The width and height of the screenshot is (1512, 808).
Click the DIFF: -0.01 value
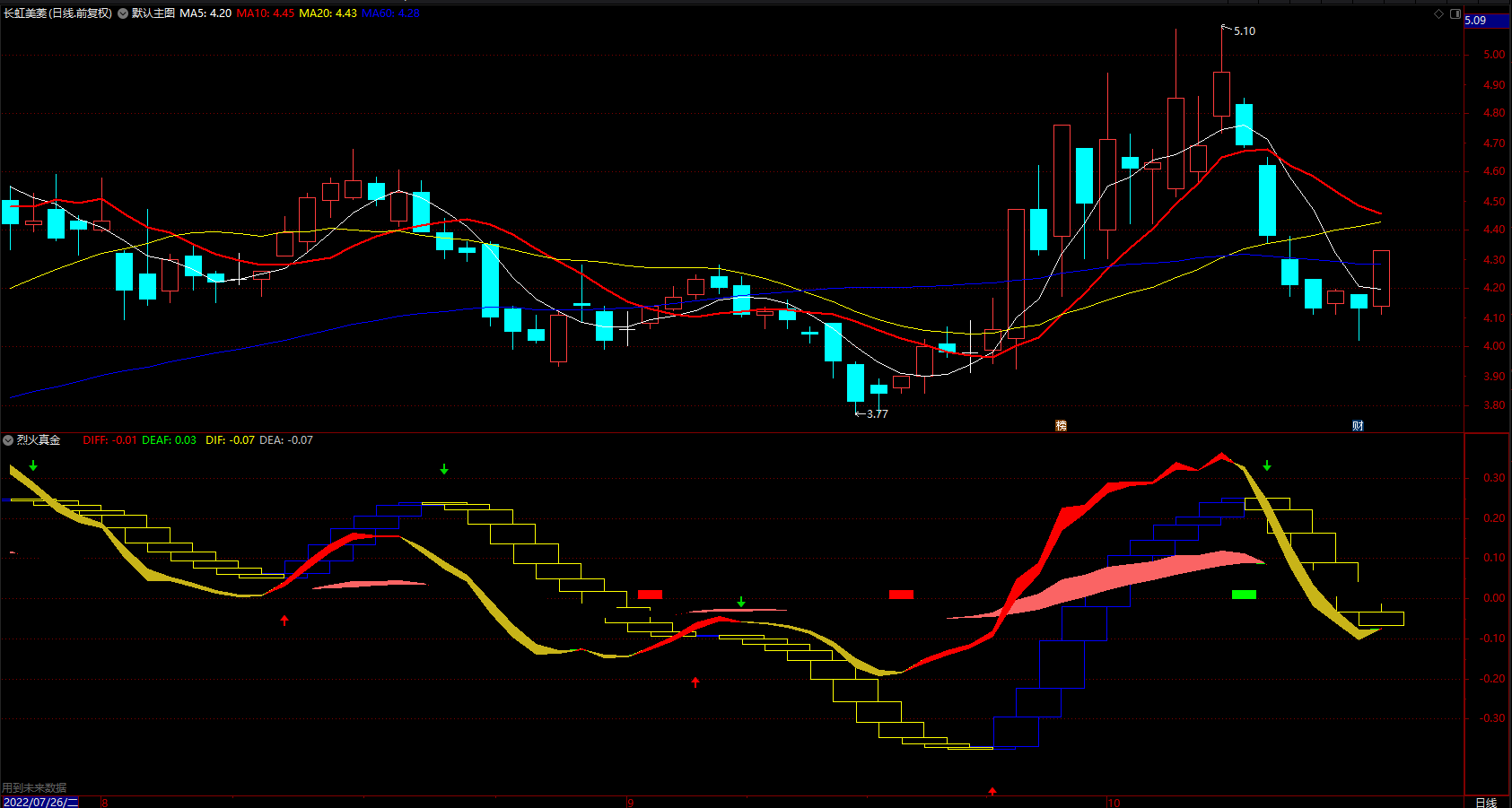pyautogui.click(x=110, y=440)
